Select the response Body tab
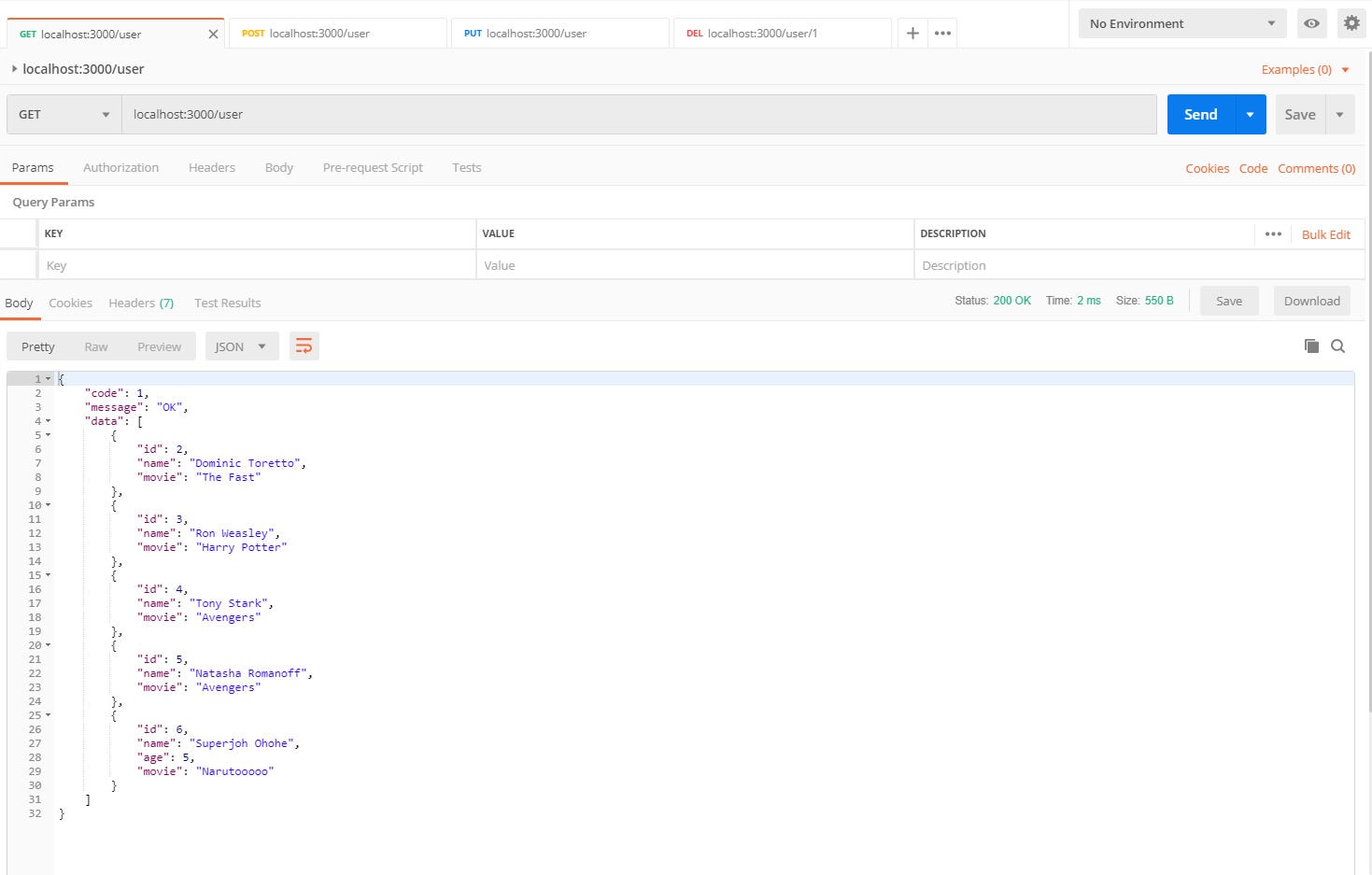The width and height of the screenshot is (1372, 875). pyautogui.click(x=19, y=303)
